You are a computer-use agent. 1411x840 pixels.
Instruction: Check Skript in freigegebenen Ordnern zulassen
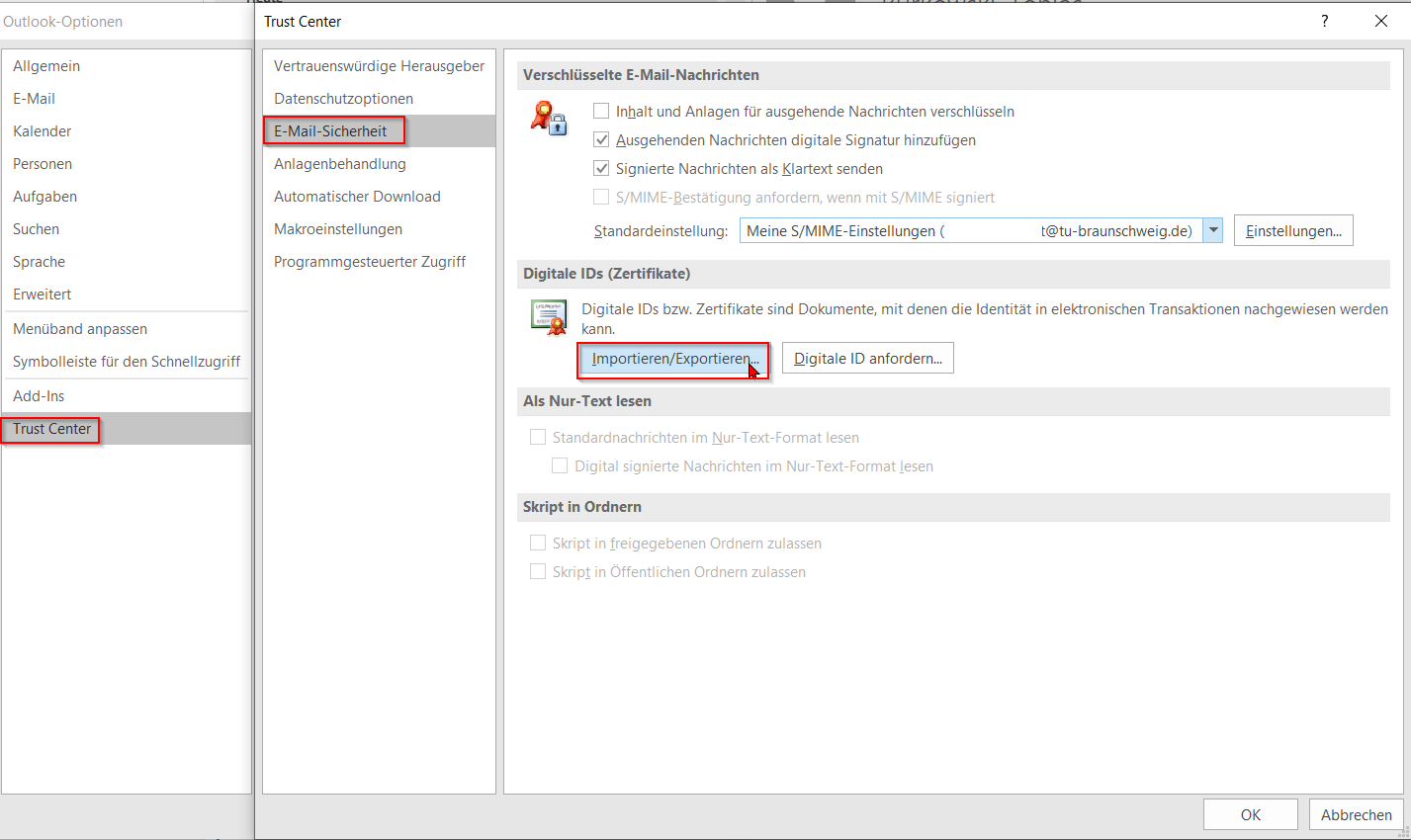pos(538,543)
